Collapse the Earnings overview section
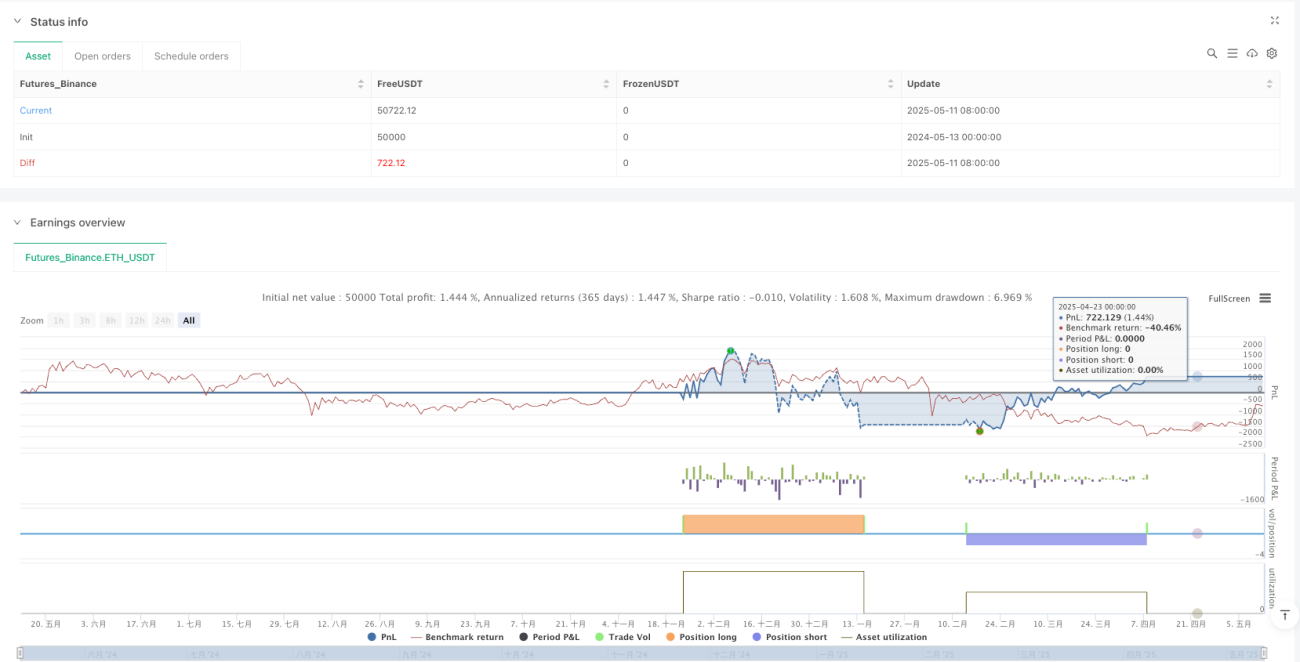1300x662 pixels. coord(17,223)
